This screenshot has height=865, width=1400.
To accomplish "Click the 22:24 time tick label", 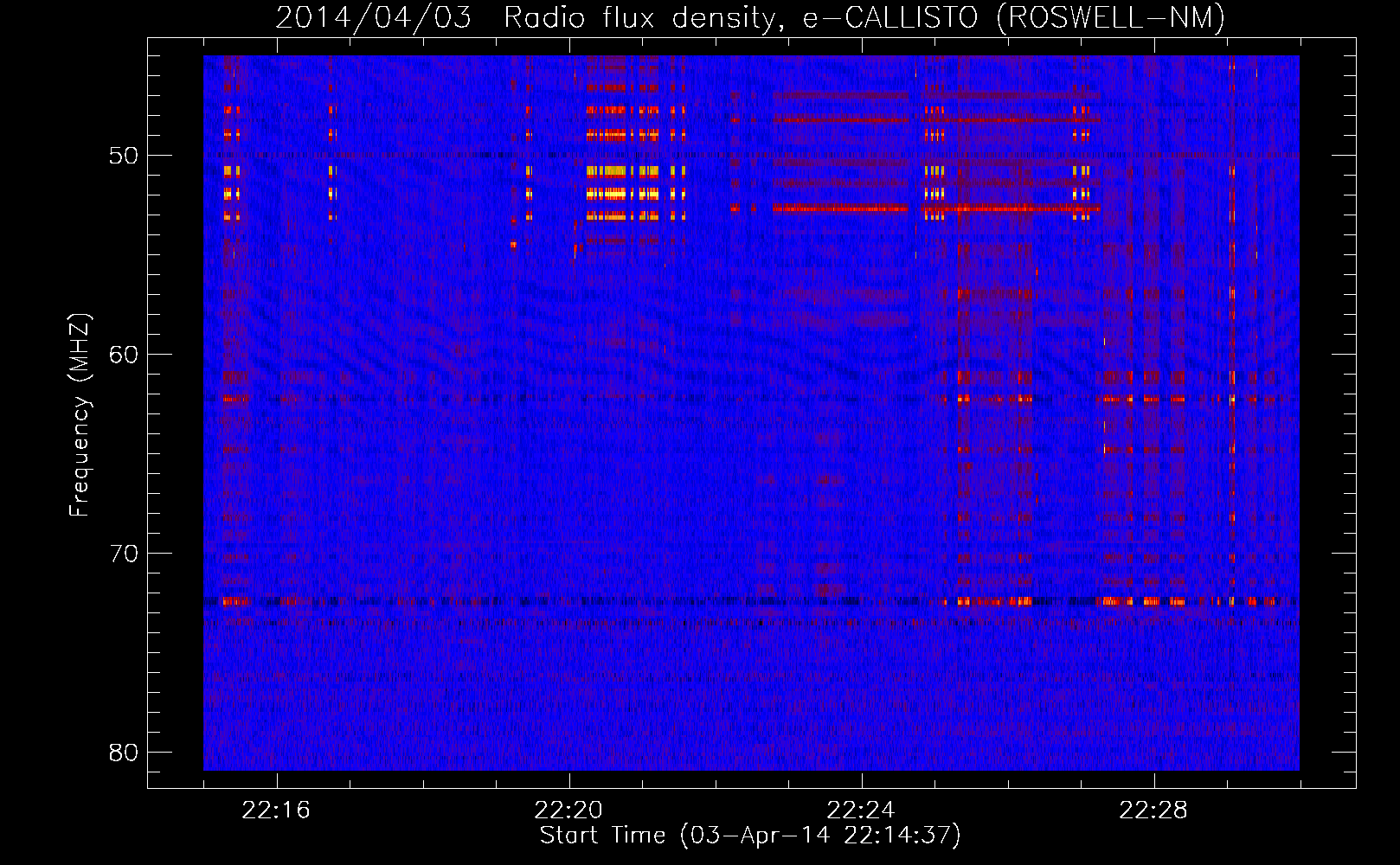I will coord(861,811).
